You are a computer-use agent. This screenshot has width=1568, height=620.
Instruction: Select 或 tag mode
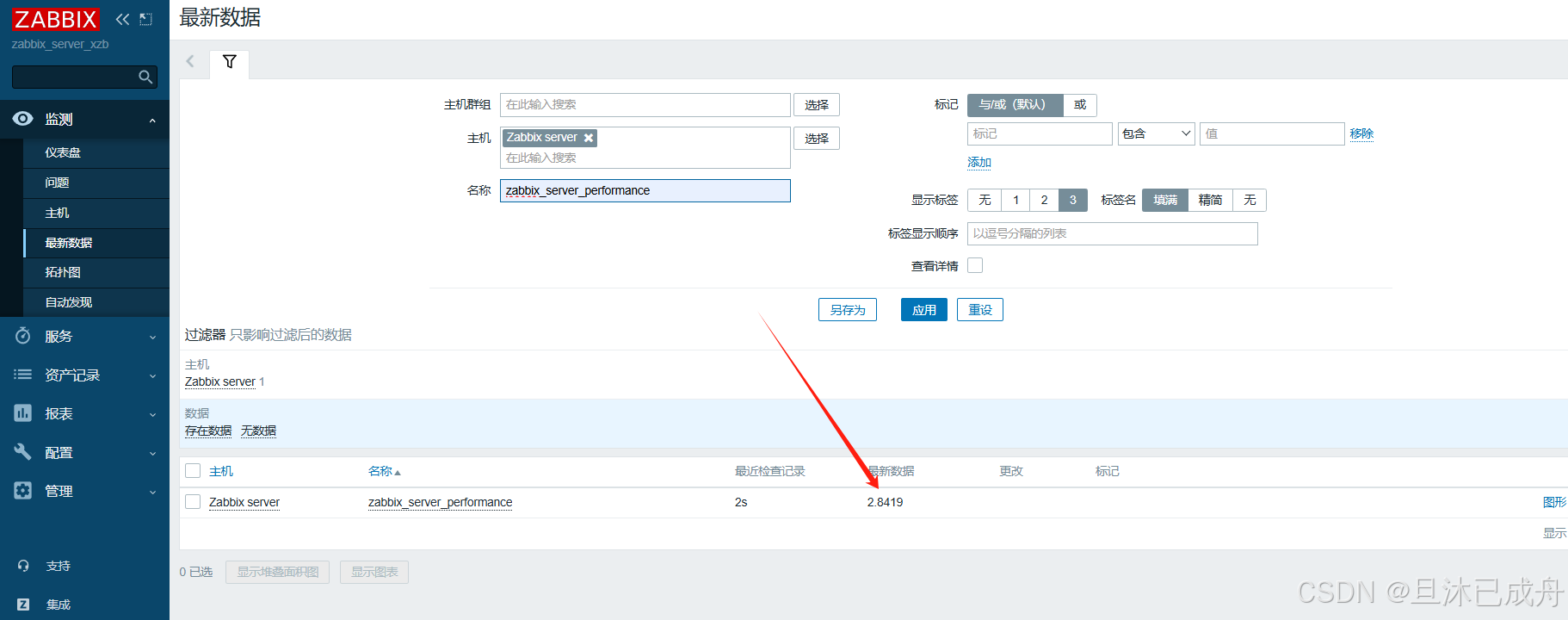point(1080,105)
